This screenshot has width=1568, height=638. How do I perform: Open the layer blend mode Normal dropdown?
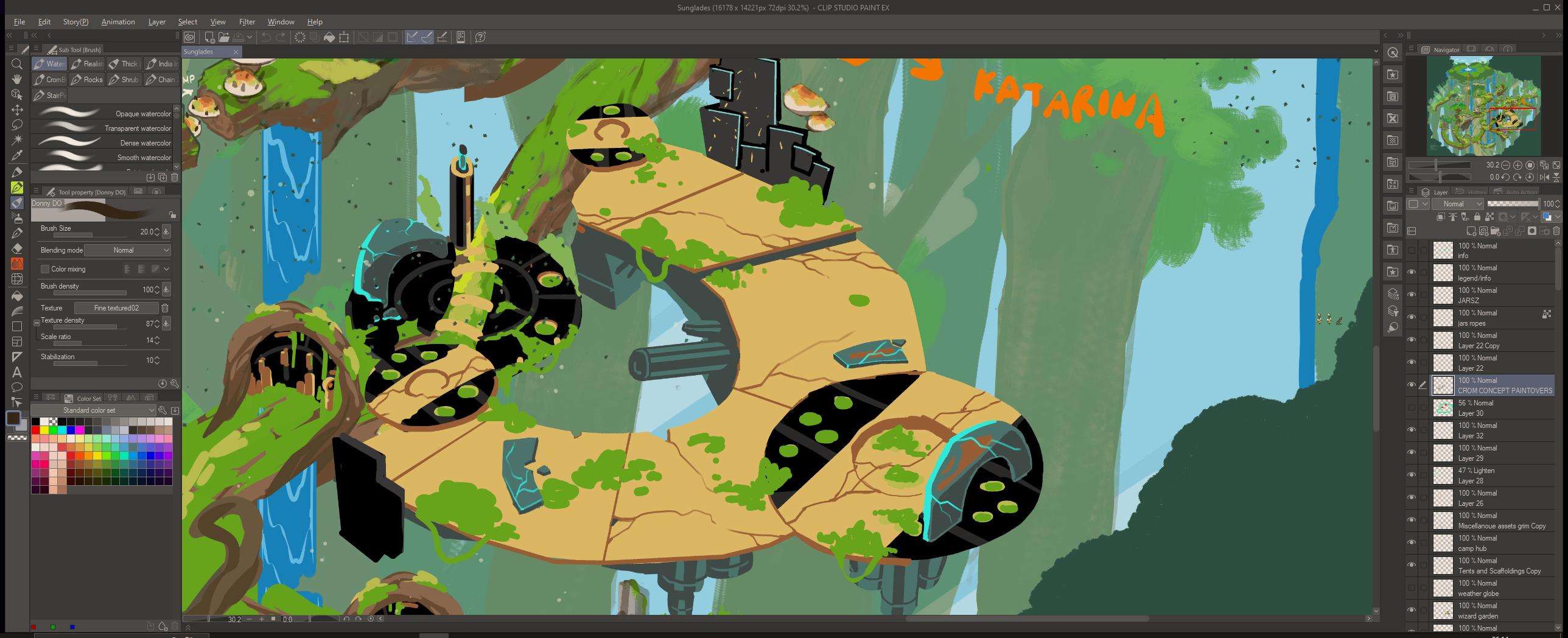pyautogui.click(x=1458, y=204)
